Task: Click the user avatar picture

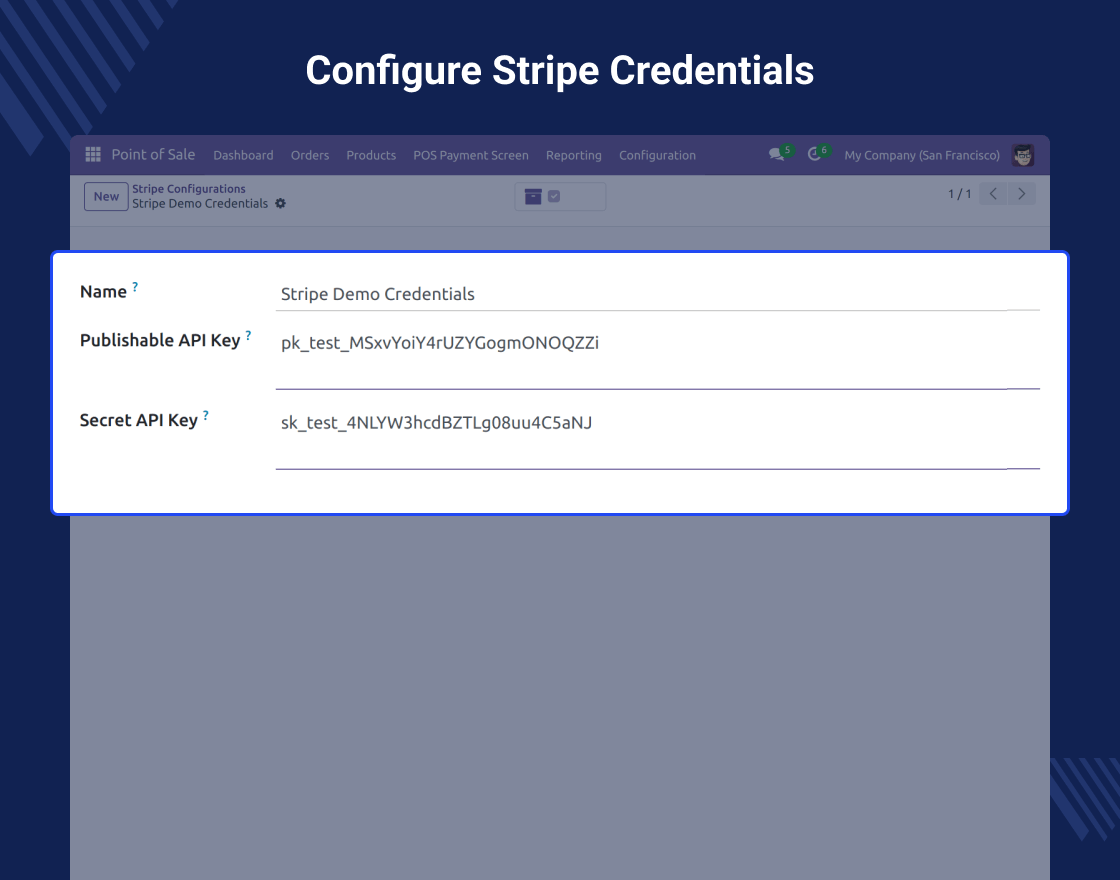Action: coord(1023,155)
